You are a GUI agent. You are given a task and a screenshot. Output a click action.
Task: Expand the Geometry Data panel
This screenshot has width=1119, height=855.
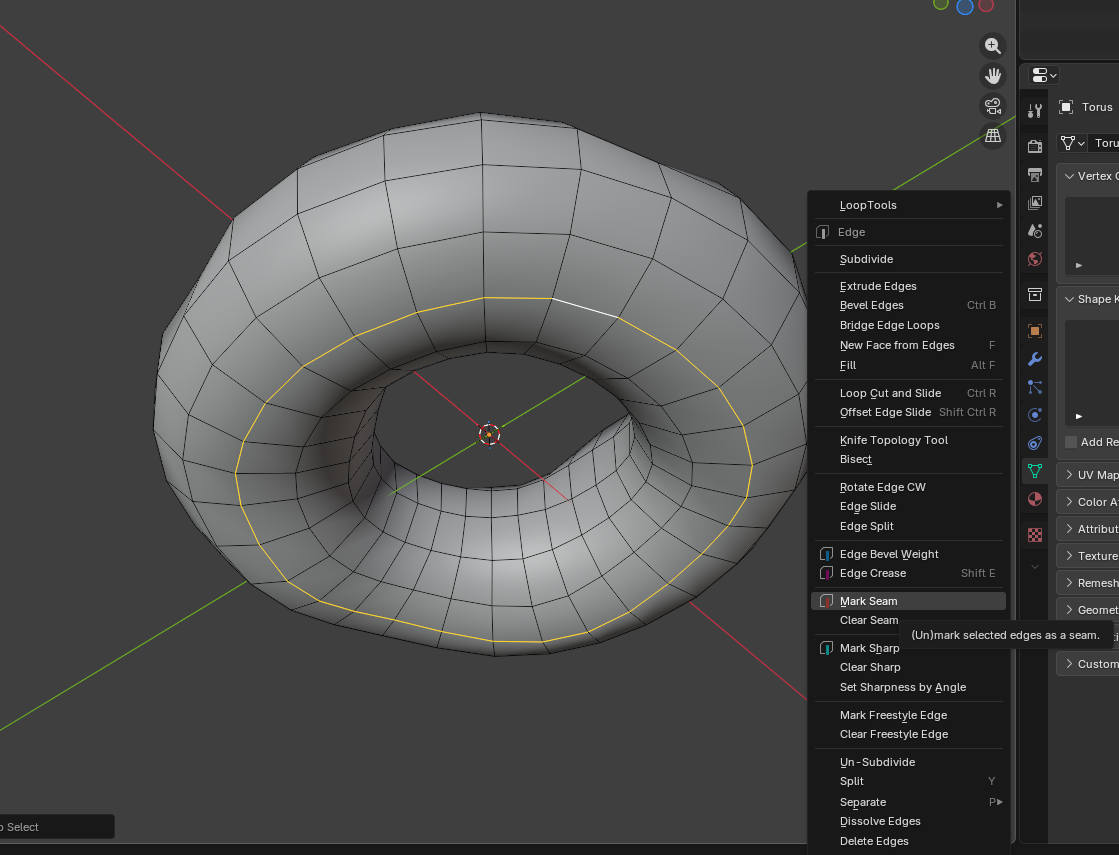1069,609
